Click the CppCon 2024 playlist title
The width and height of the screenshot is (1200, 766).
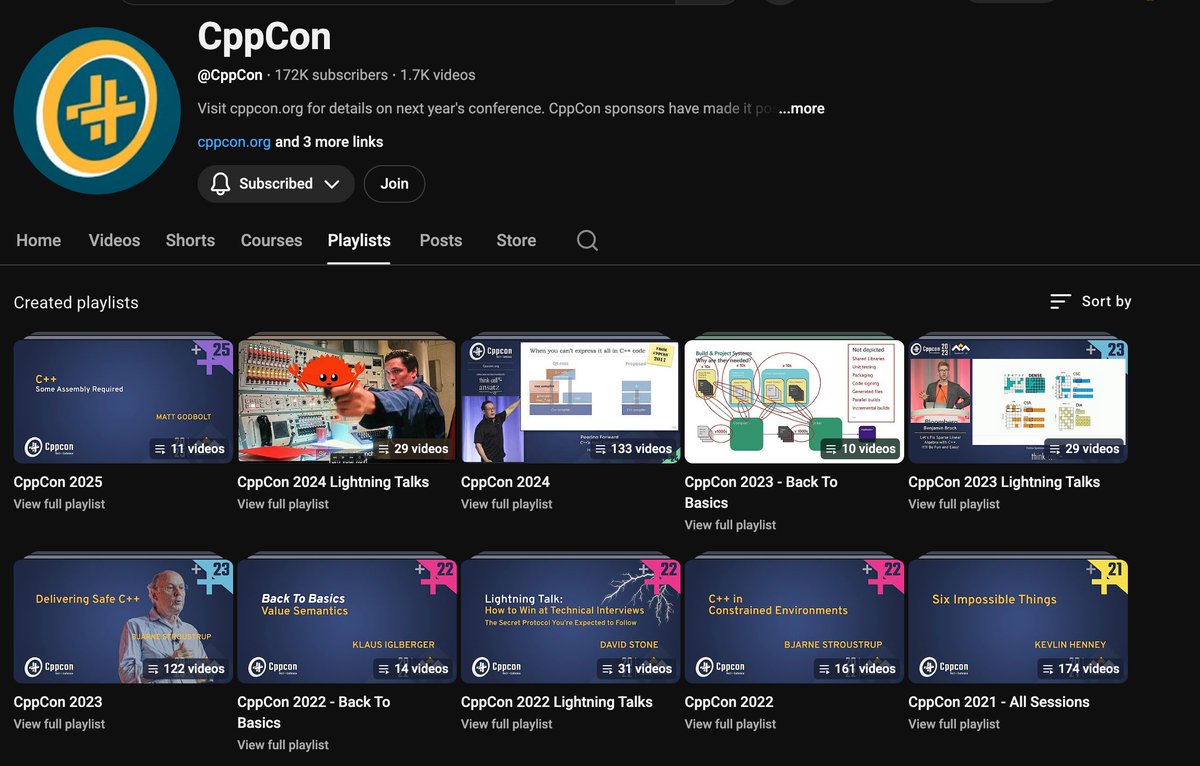505,482
